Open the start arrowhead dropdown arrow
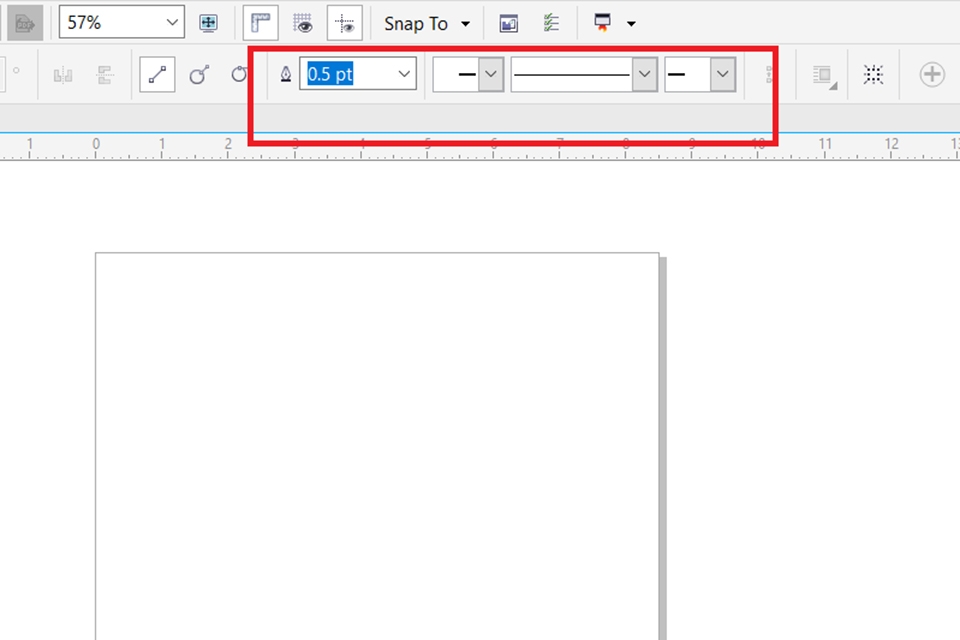The height and width of the screenshot is (640, 960). tap(491, 74)
